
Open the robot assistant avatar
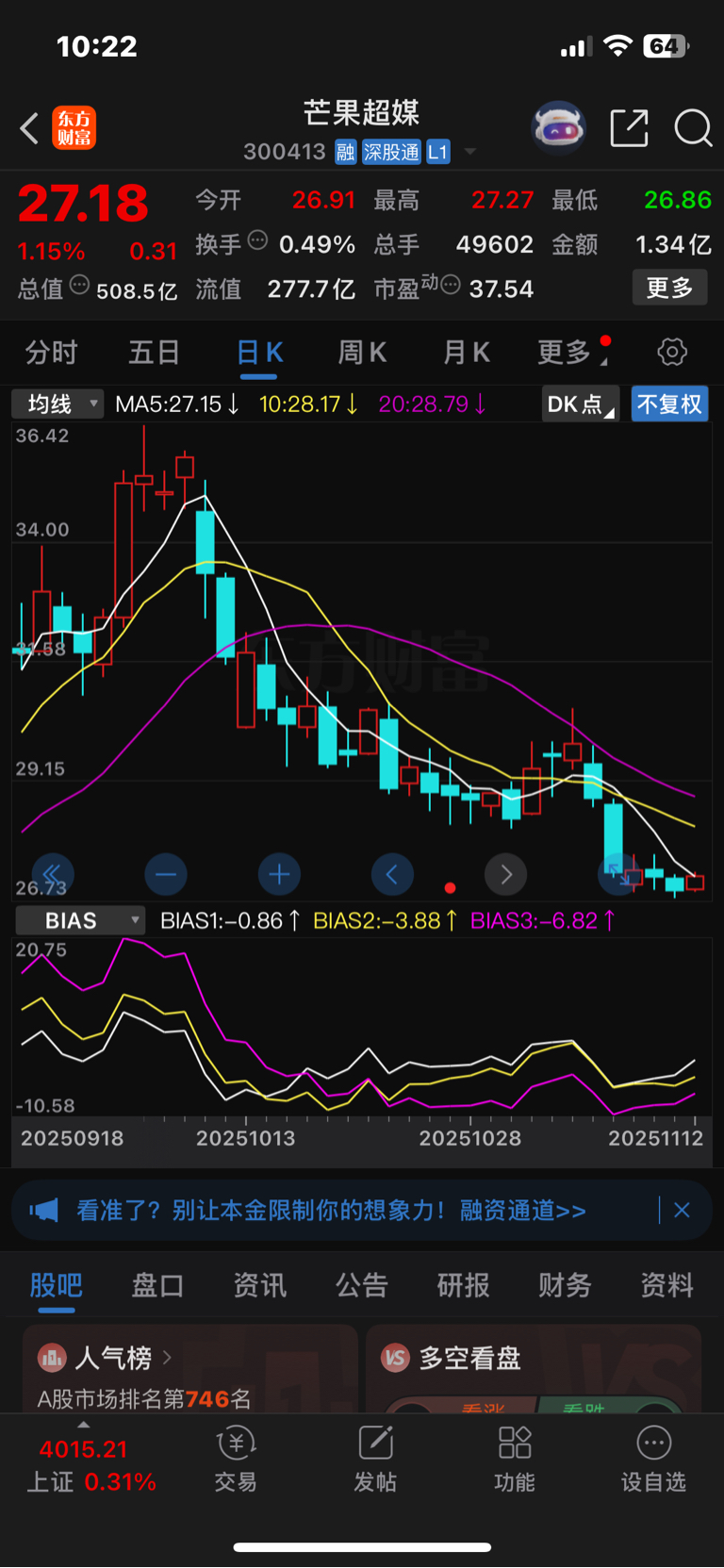click(559, 127)
